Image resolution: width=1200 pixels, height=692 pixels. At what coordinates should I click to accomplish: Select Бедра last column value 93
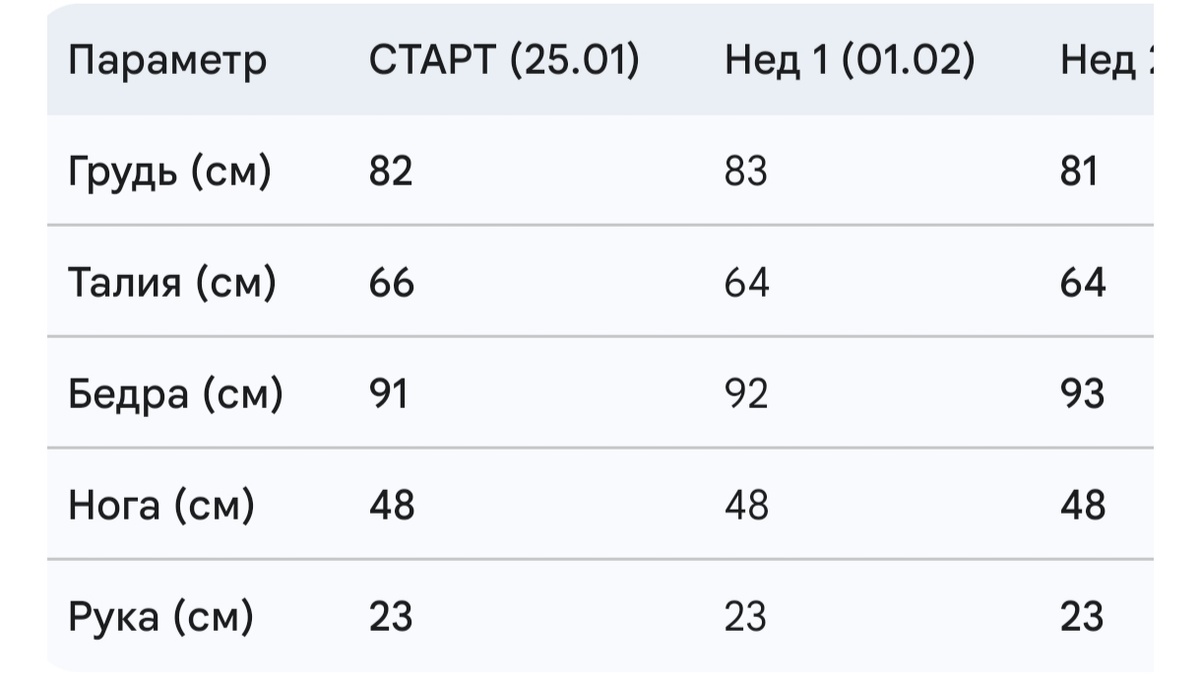click(1083, 394)
